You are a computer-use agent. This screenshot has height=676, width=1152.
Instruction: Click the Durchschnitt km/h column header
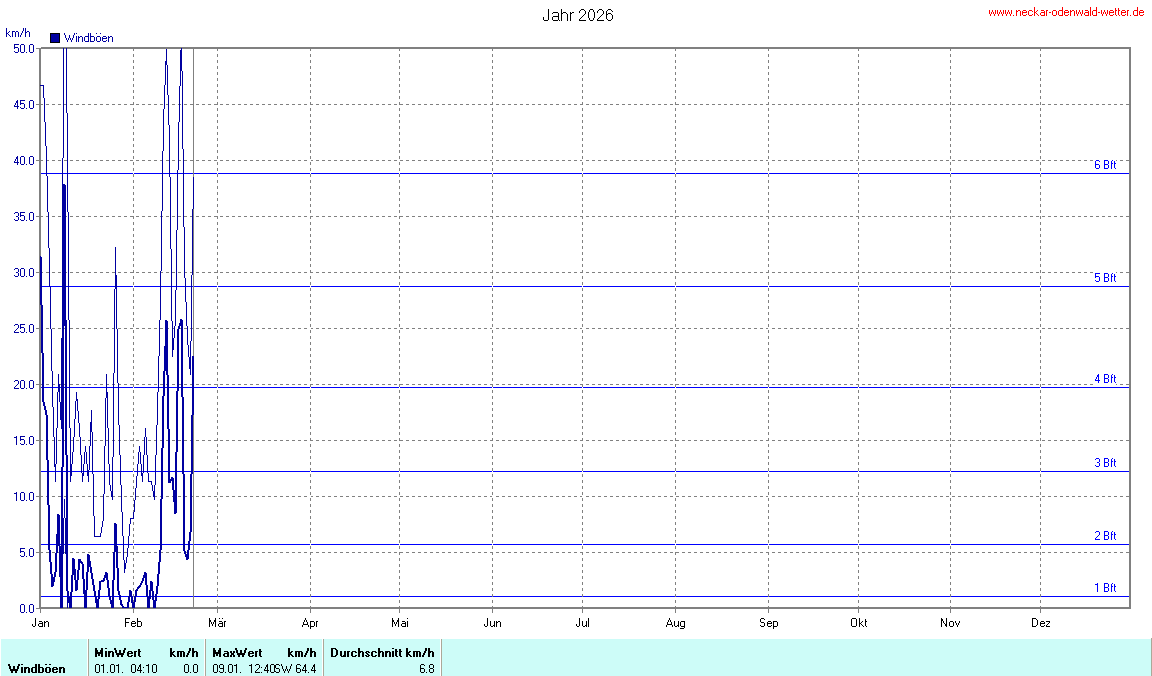tap(382, 653)
